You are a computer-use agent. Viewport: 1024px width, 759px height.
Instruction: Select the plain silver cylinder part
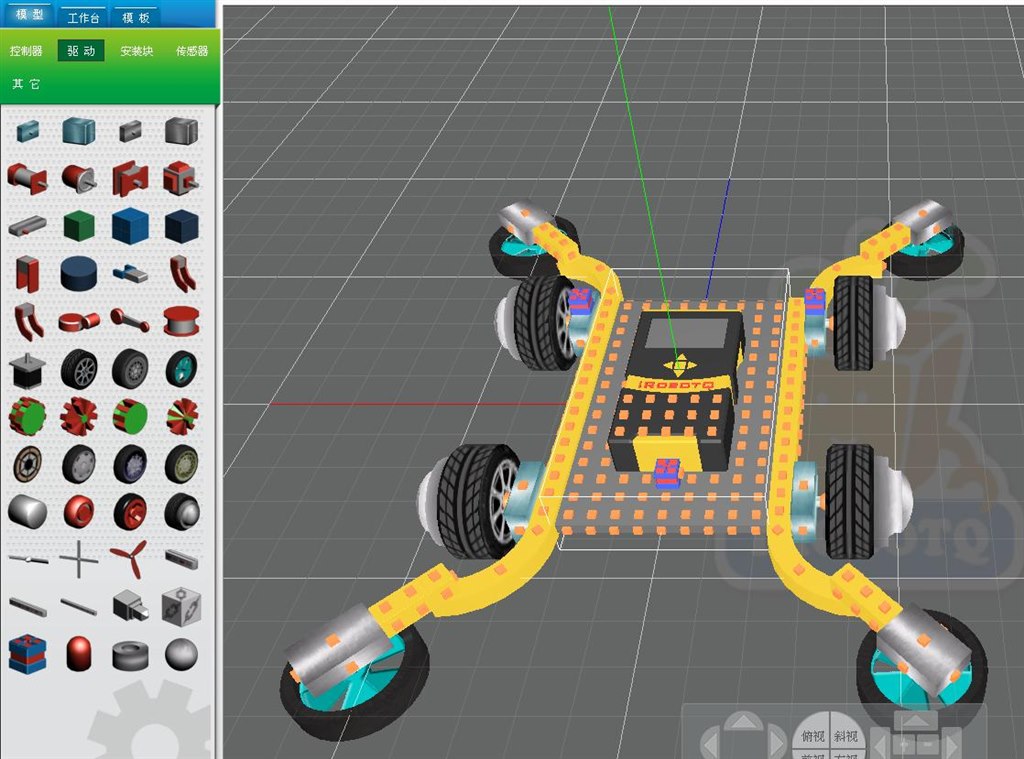pyautogui.click(x=26, y=511)
